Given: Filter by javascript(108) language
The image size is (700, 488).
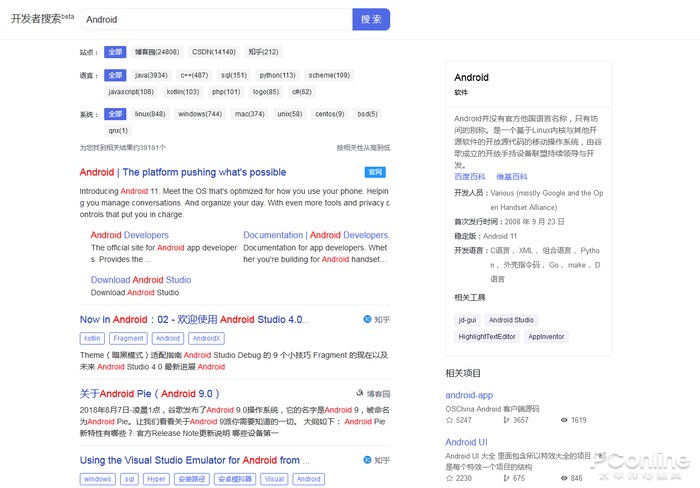Looking at the screenshot, I should click(x=131, y=92).
